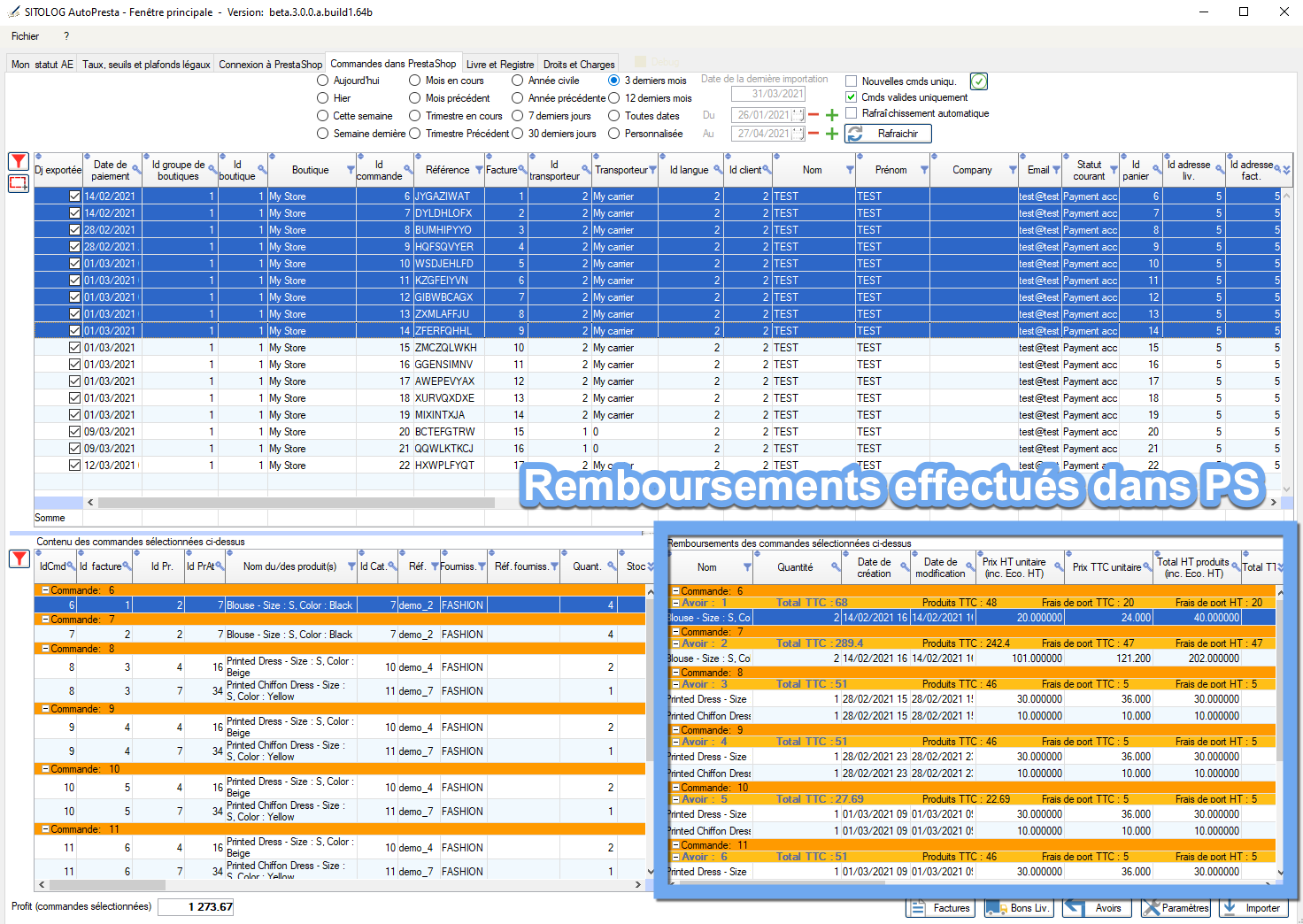
Task: Click search icon in Id facture header
Action: (x=127, y=566)
